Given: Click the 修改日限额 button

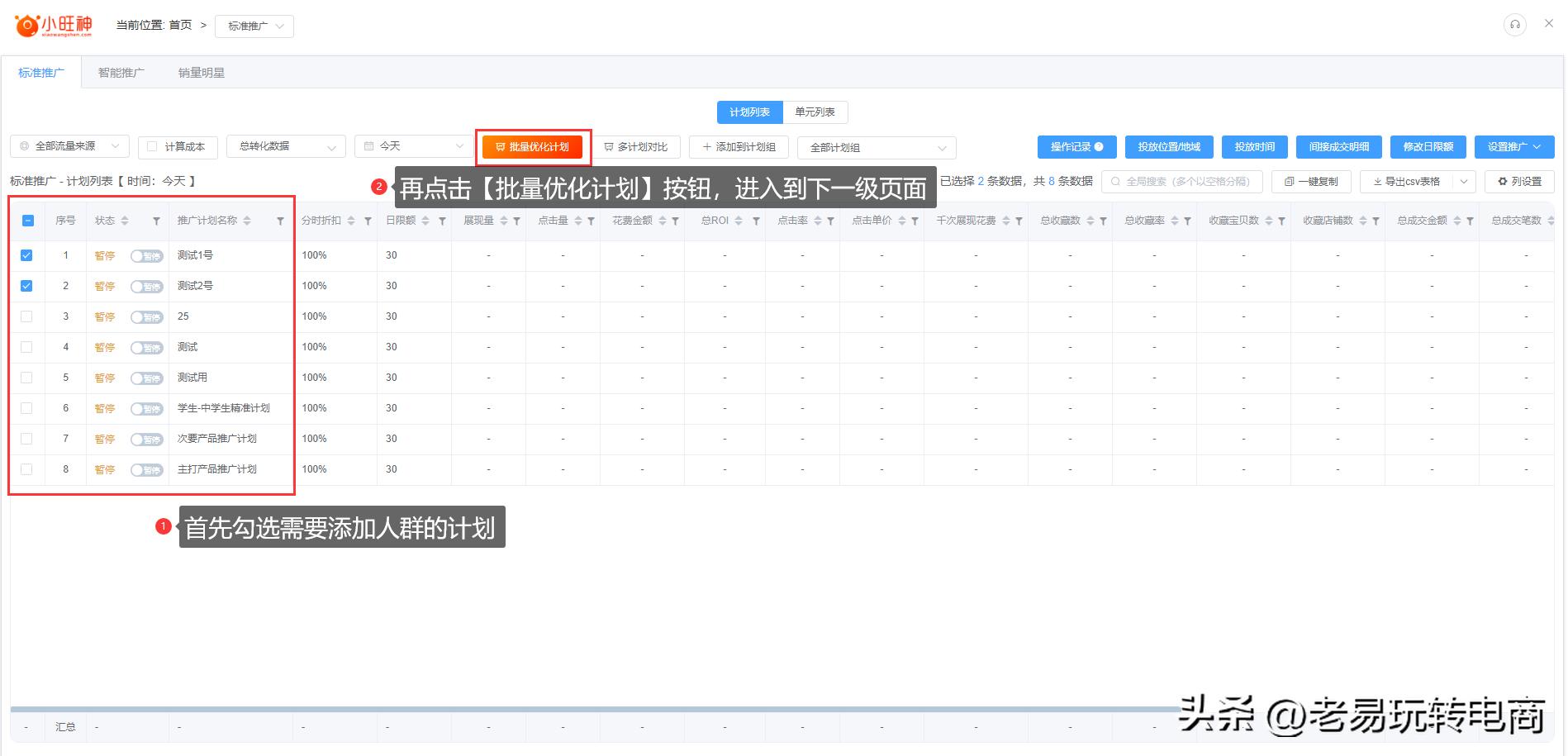Looking at the screenshot, I should pyautogui.click(x=1428, y=147).
